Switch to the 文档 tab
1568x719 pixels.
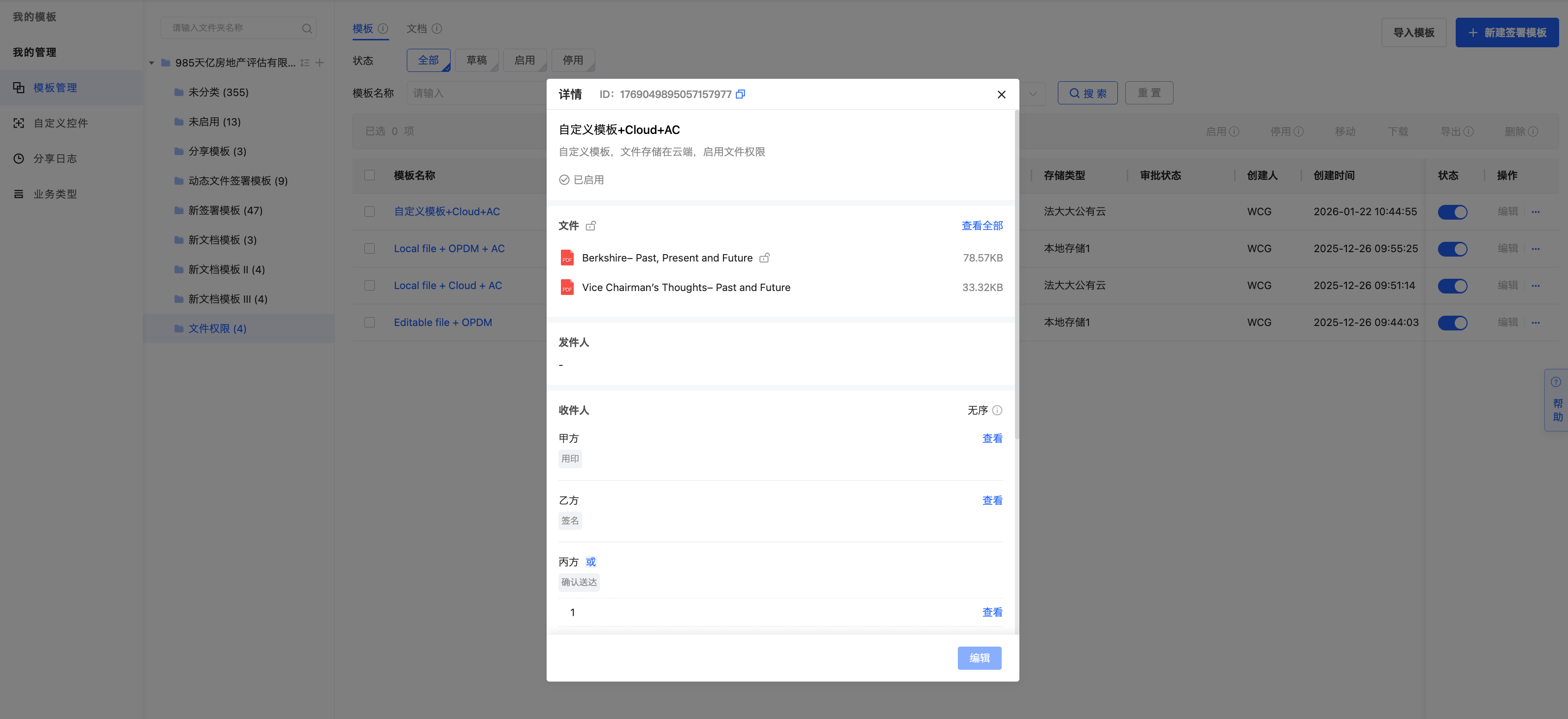tap(417, 29)
